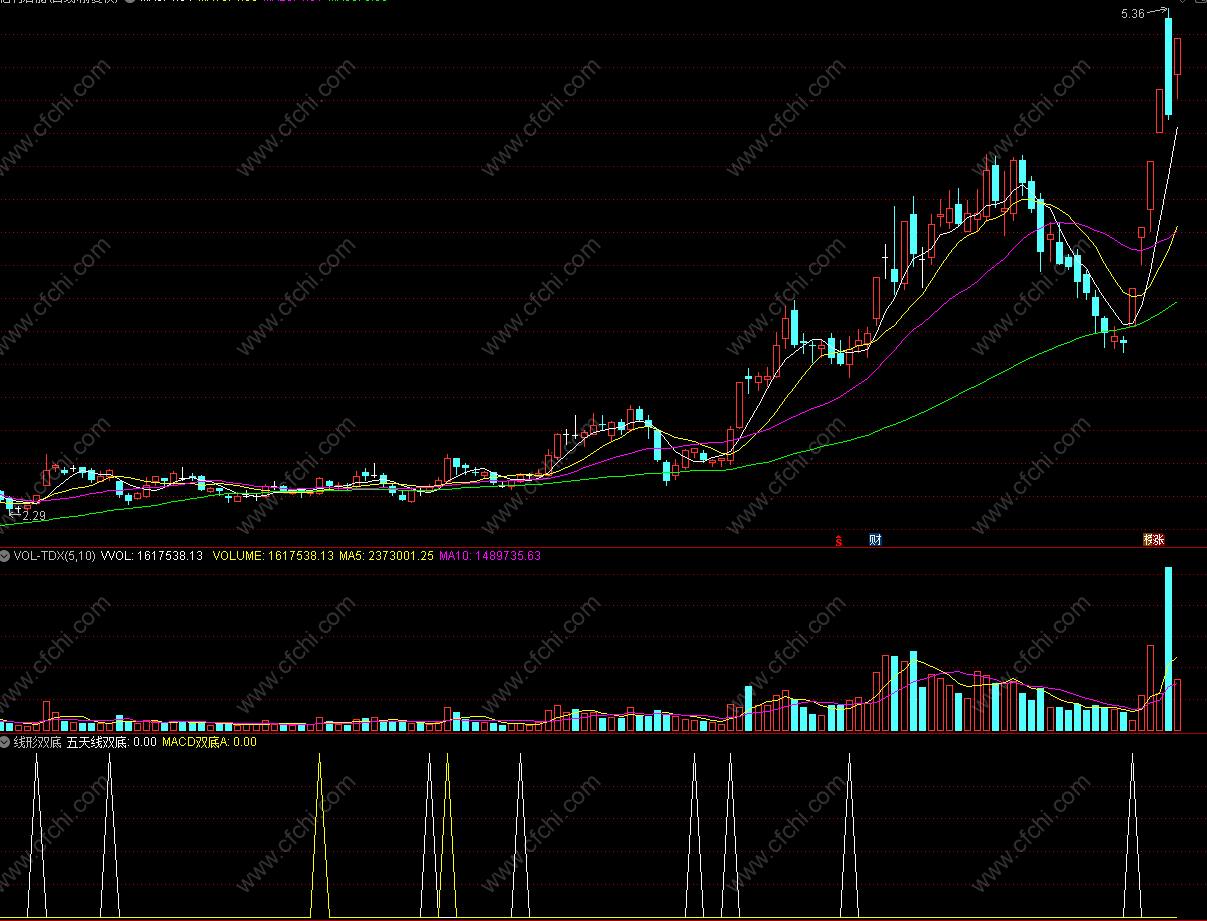Open the 财 financial info marker
This screenshot has width=1207, height=921.
[x=875, y=540]
